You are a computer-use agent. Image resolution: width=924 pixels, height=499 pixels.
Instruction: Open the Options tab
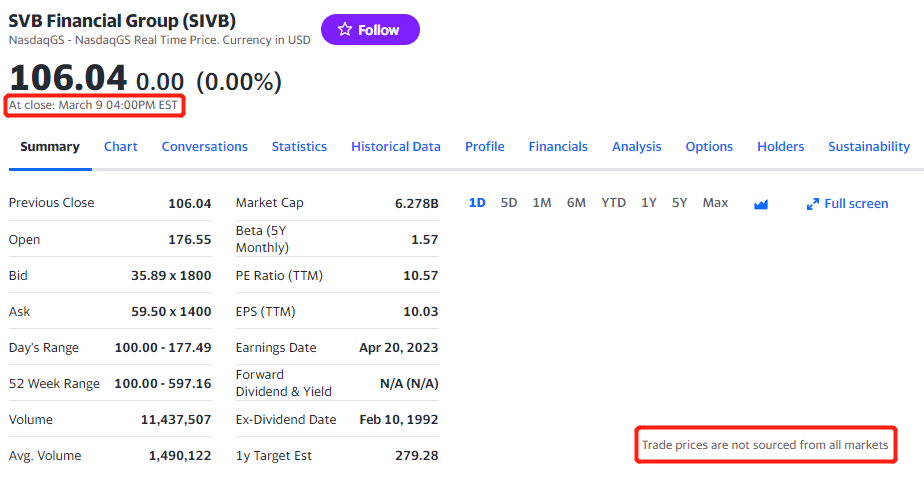point(709,147)
